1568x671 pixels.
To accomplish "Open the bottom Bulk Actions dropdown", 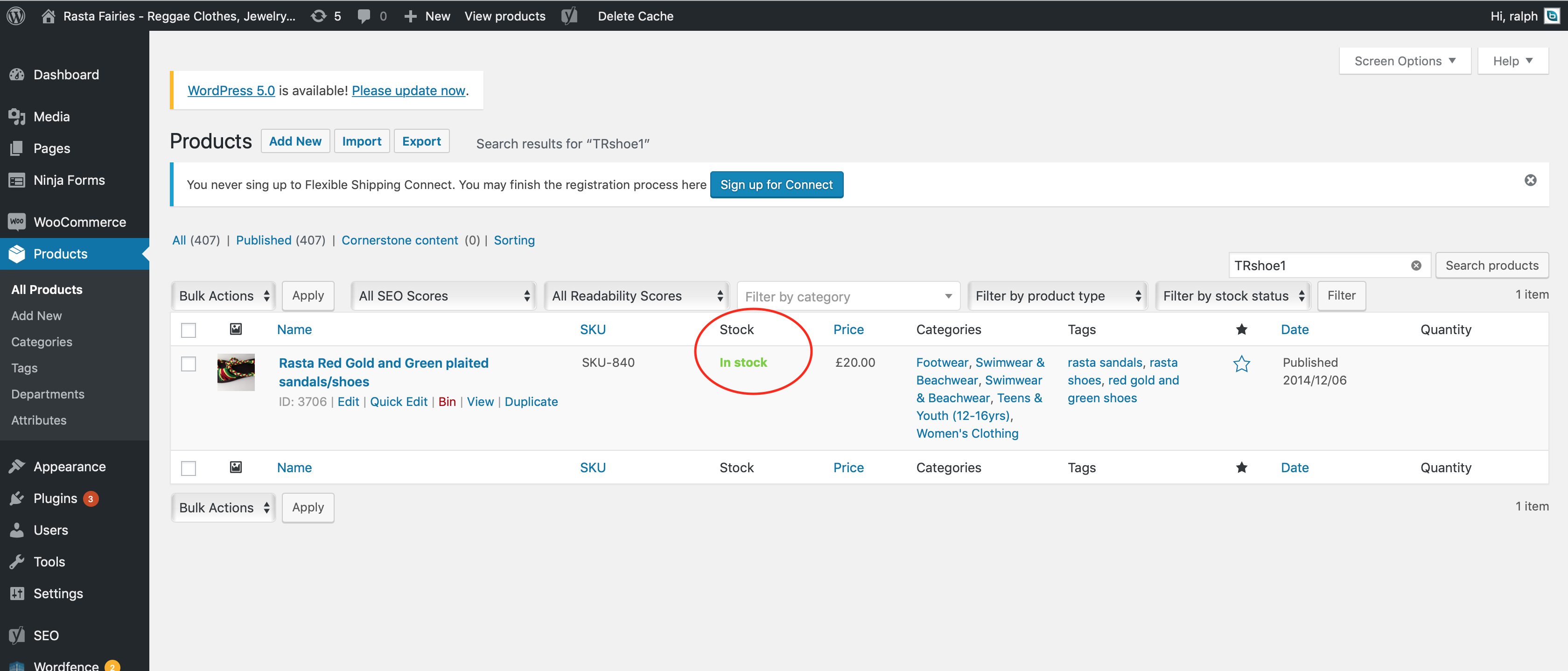I will click(224, 507).
